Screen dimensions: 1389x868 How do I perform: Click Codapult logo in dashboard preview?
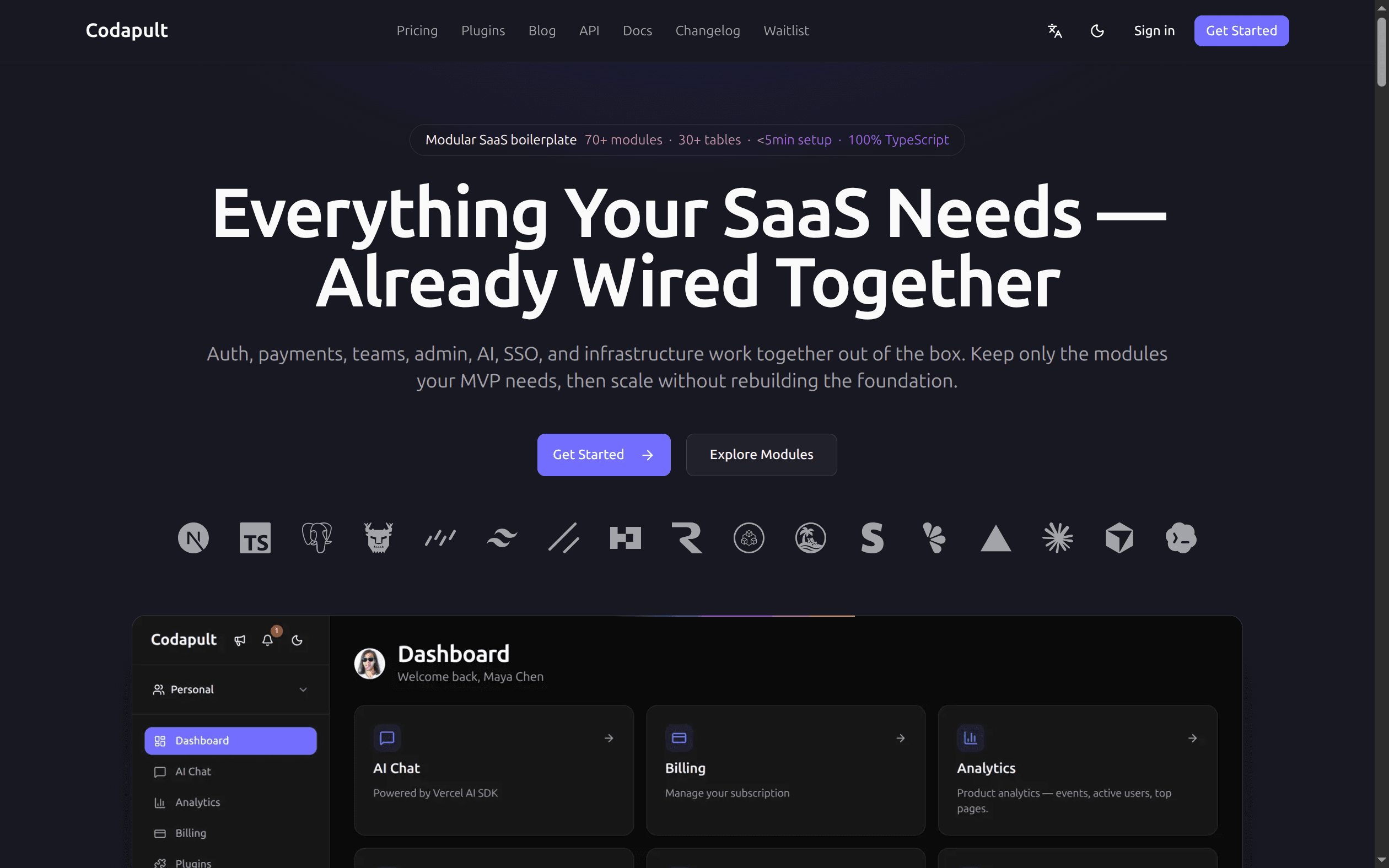point(184,639)
